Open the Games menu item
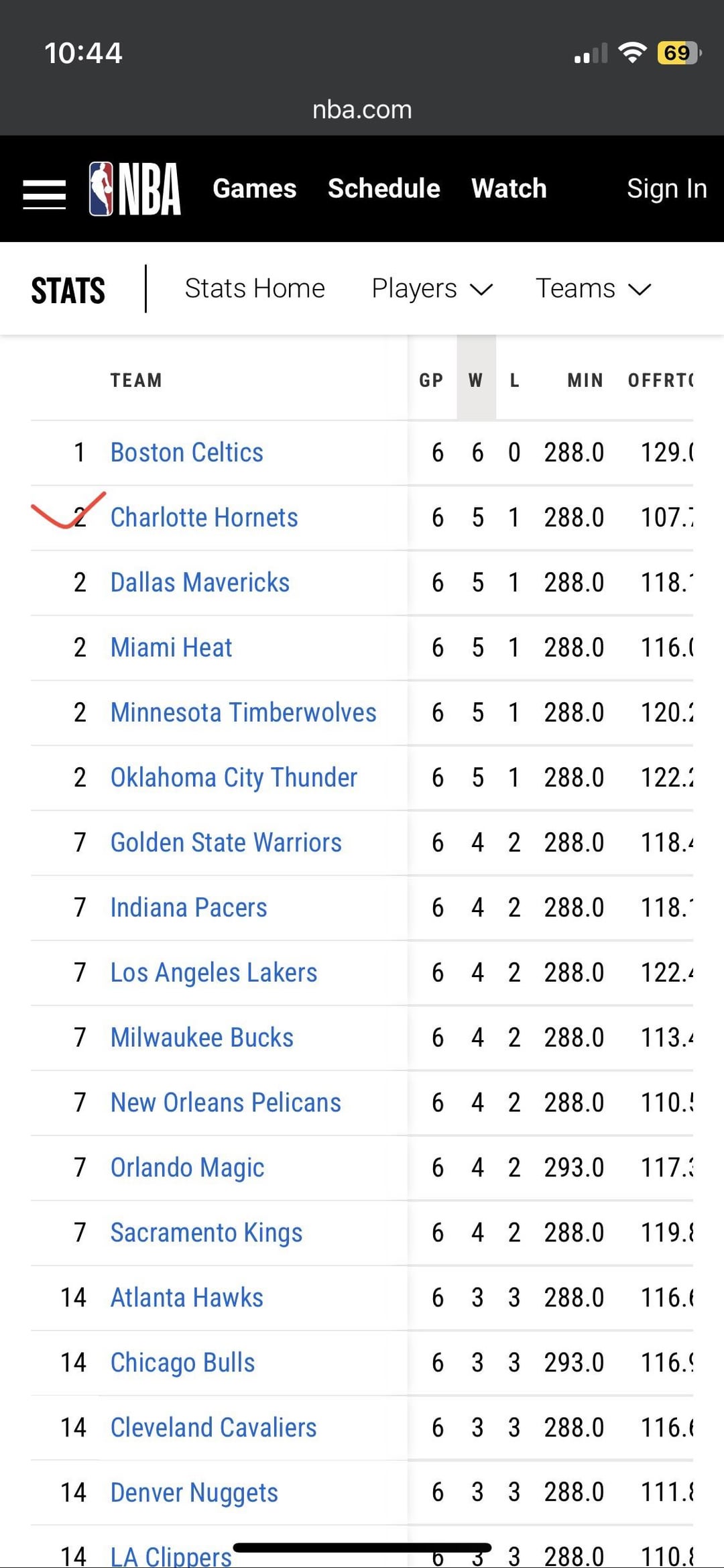The width and height of the screenshot is (724, 1568). pos(255,188)
